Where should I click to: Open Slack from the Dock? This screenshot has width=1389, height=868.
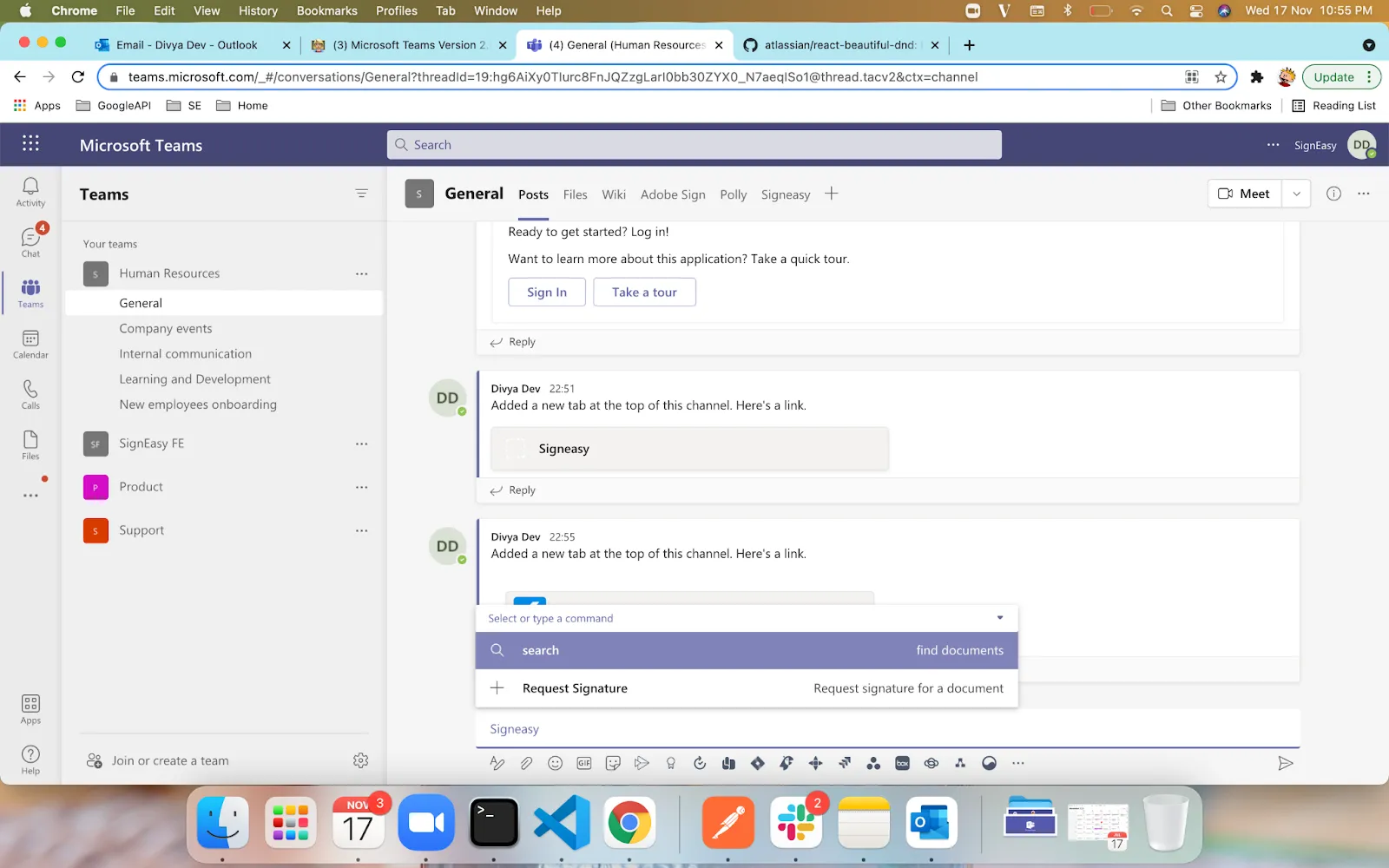tap(795, 822)
